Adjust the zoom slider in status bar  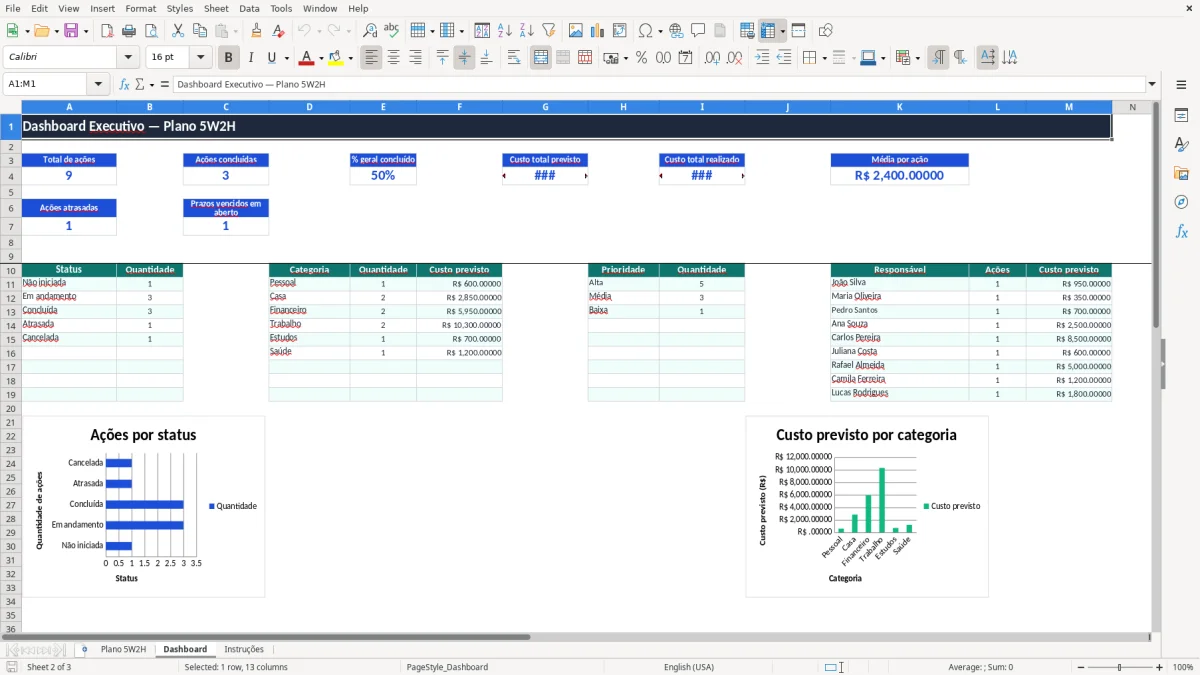click(1119, 667)
